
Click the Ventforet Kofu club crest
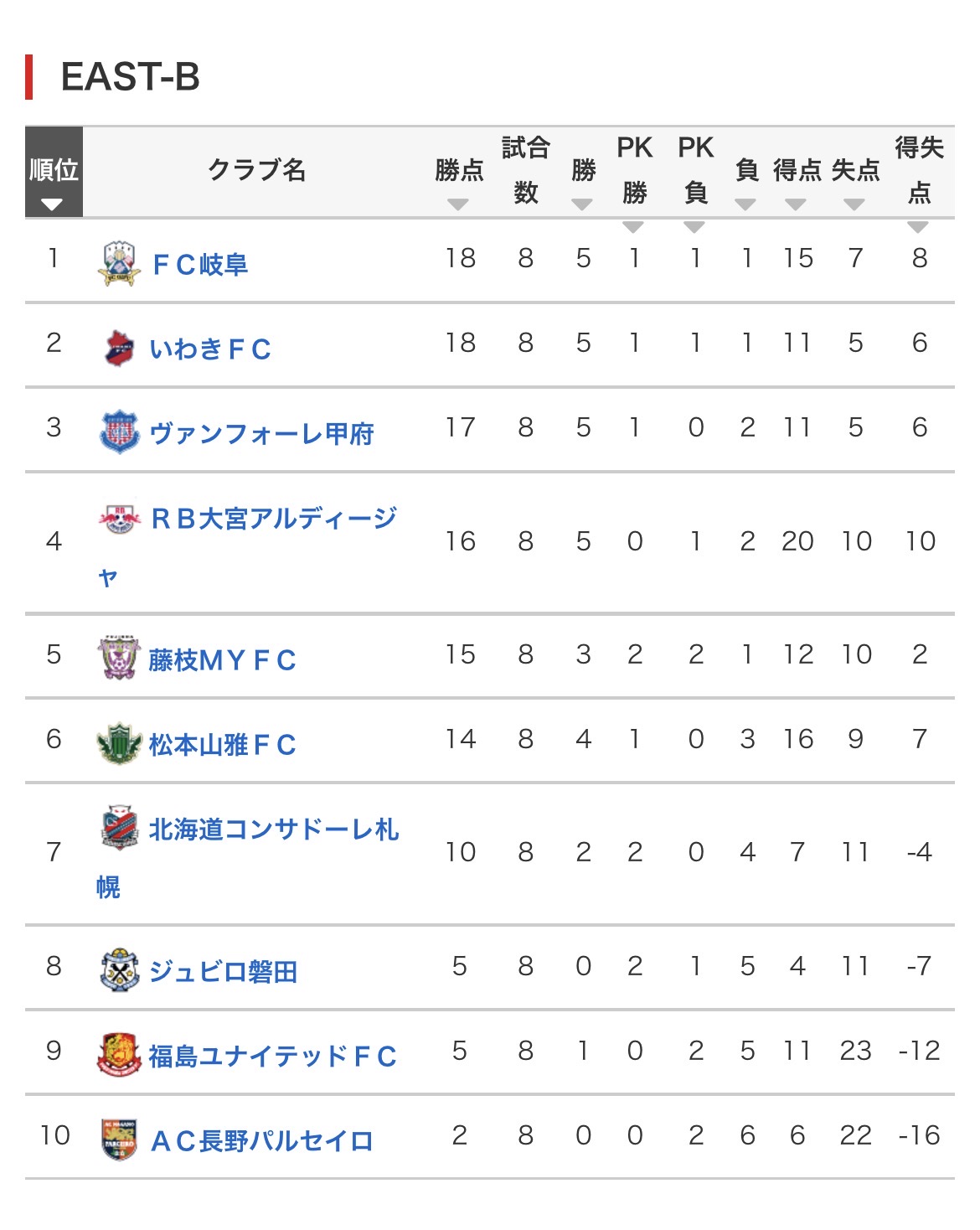click(119, 432)
